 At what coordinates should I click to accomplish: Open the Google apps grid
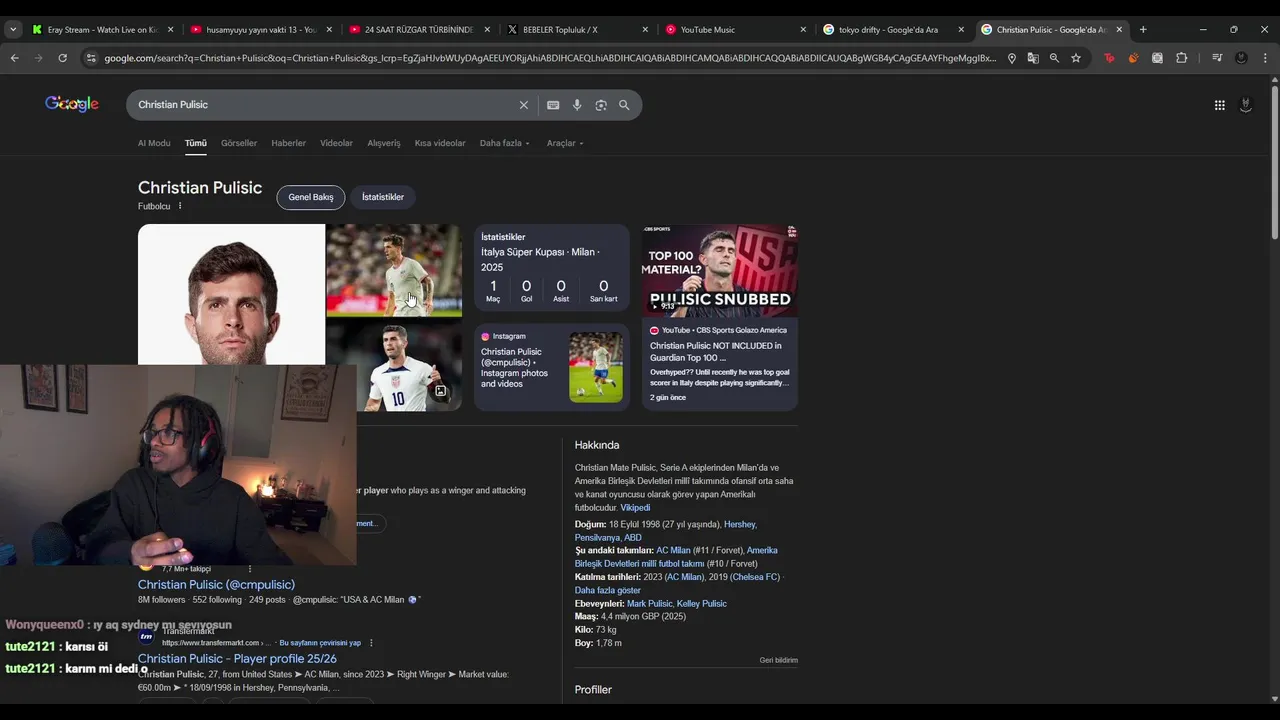tap(1219, 105)
